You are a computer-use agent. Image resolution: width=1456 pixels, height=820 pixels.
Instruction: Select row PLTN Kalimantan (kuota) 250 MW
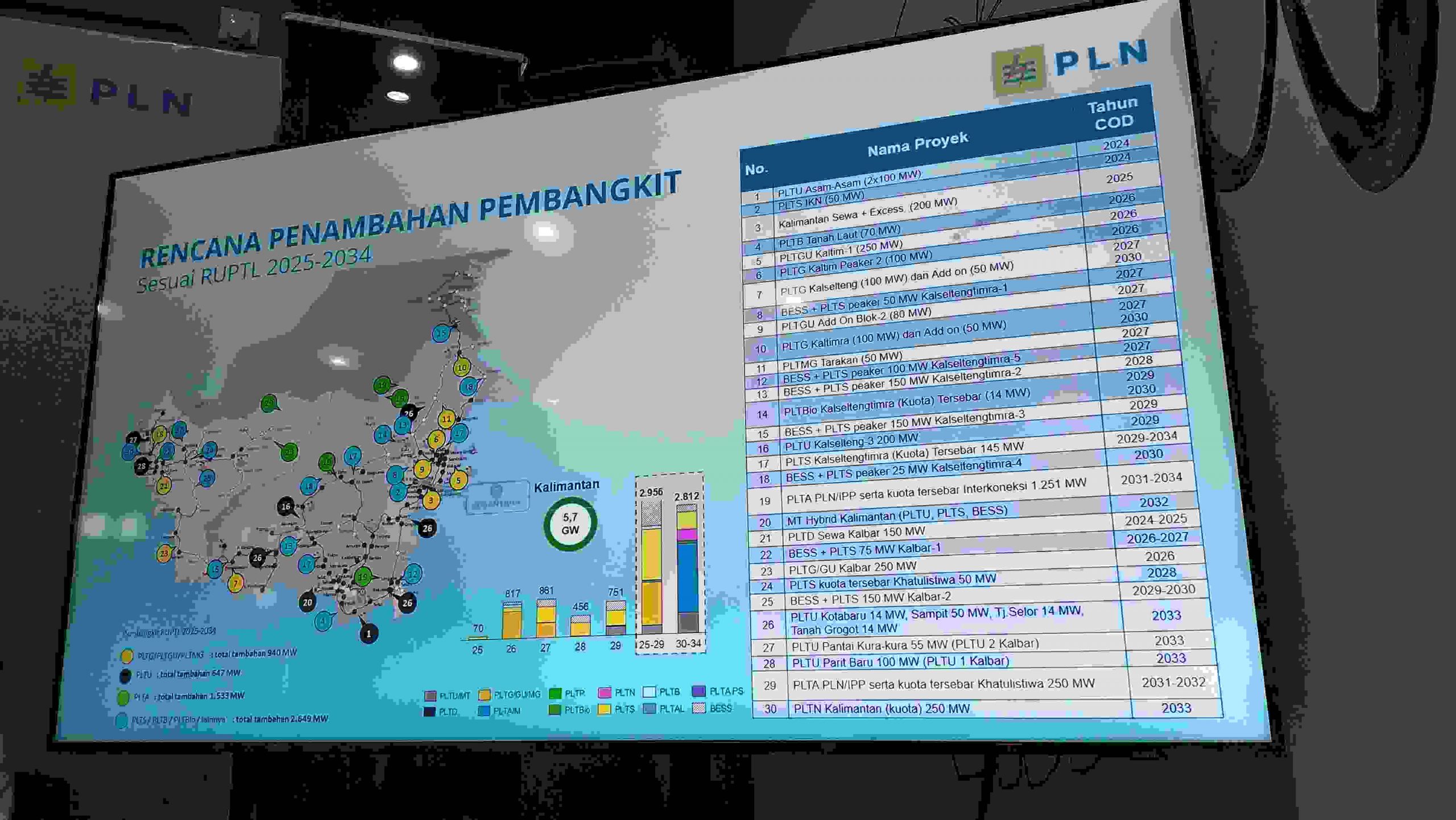pos(882,708)
